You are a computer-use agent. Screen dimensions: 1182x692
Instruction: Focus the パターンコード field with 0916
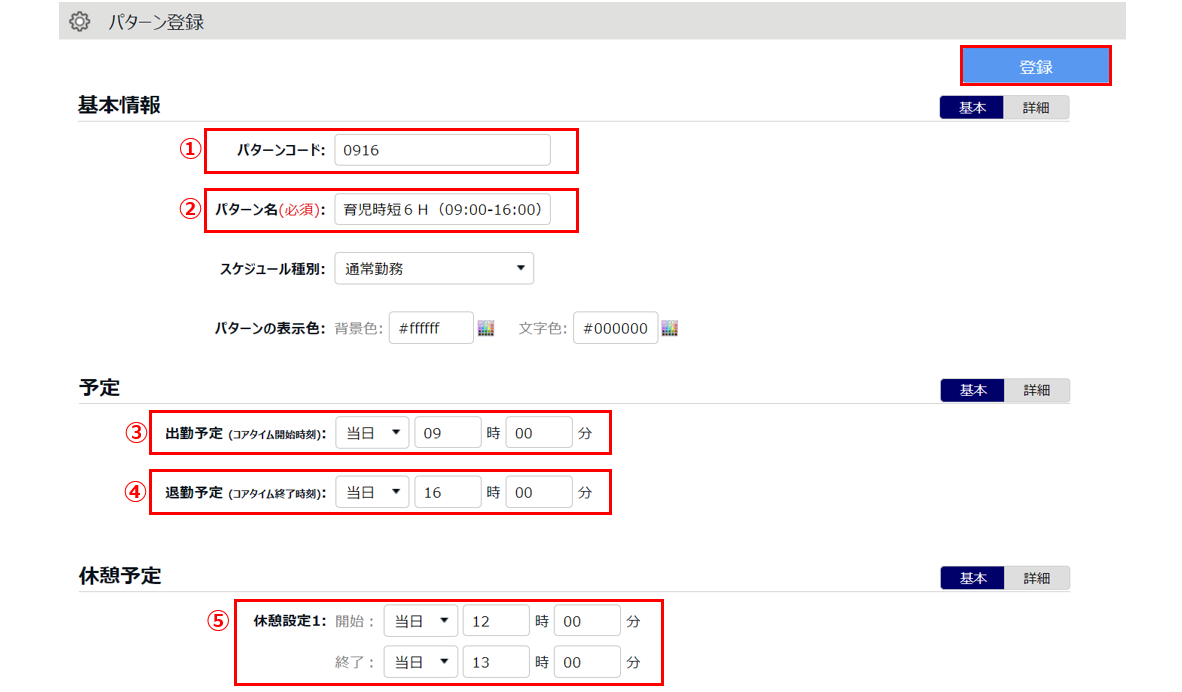point(442,150)
